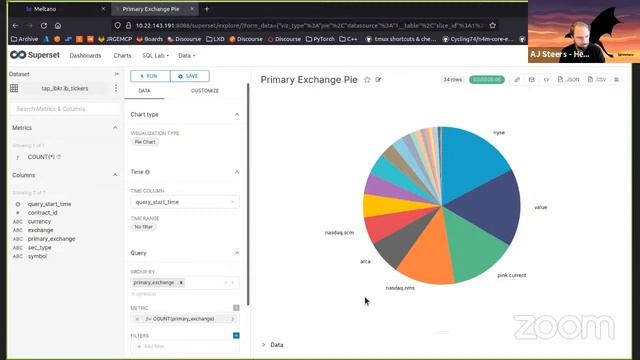Collapse the Query section
Image resolution: width=640 pixels, height=360 pixels.
[x=237, y=253]
